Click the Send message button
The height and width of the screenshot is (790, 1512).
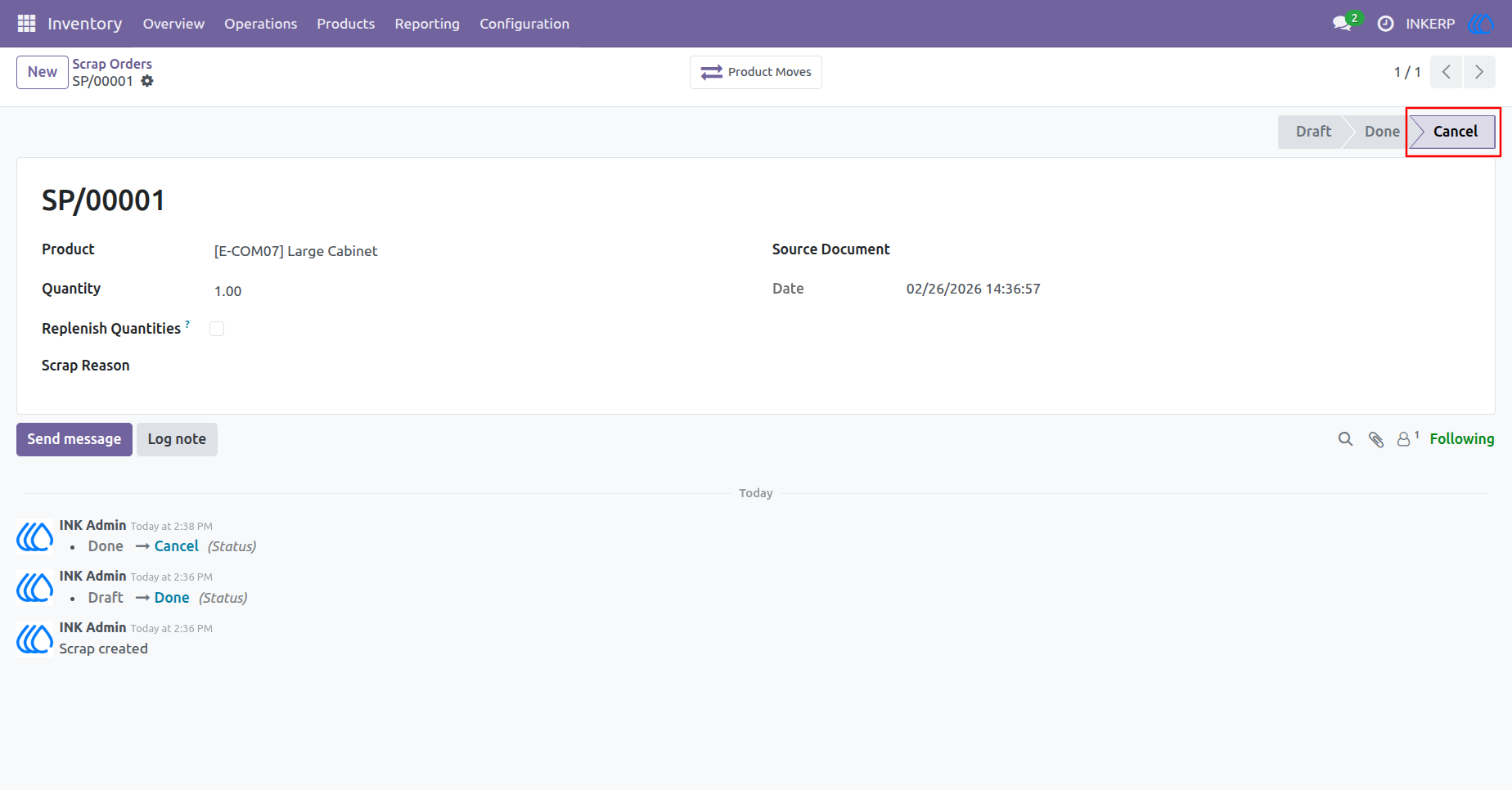point(74,439)
